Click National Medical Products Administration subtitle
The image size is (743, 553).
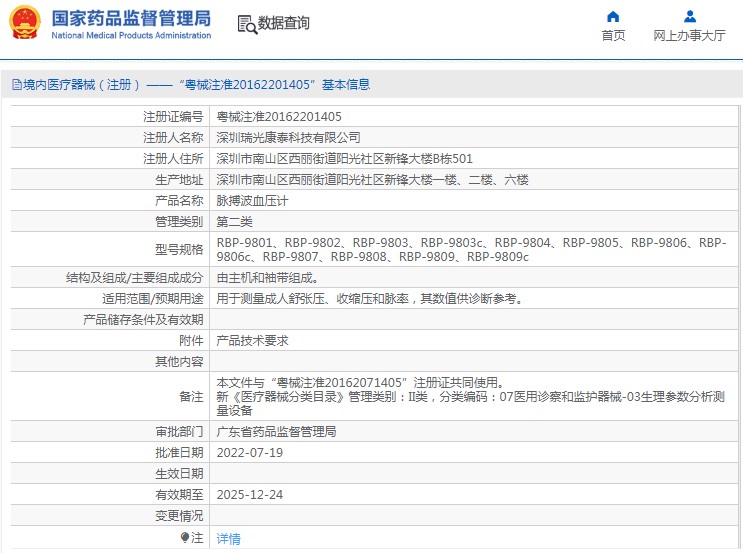pos(131,35)
